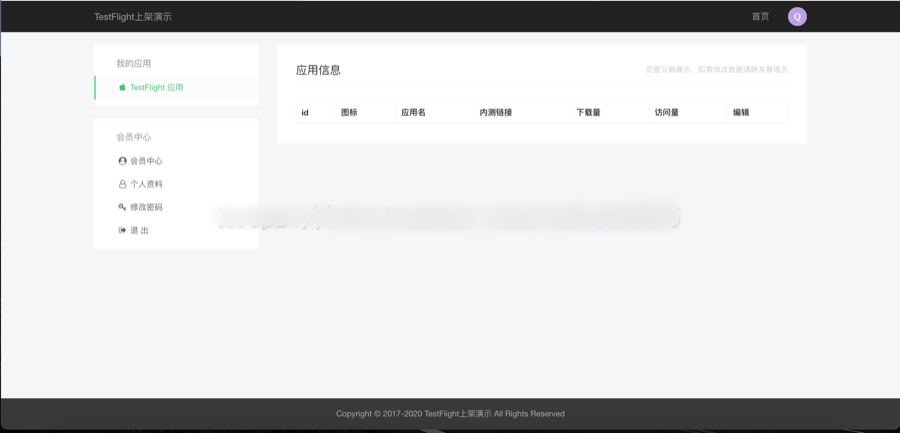Screen dimensions: 900x433
Task: Click the 下载量 column header
Action: 588,113
